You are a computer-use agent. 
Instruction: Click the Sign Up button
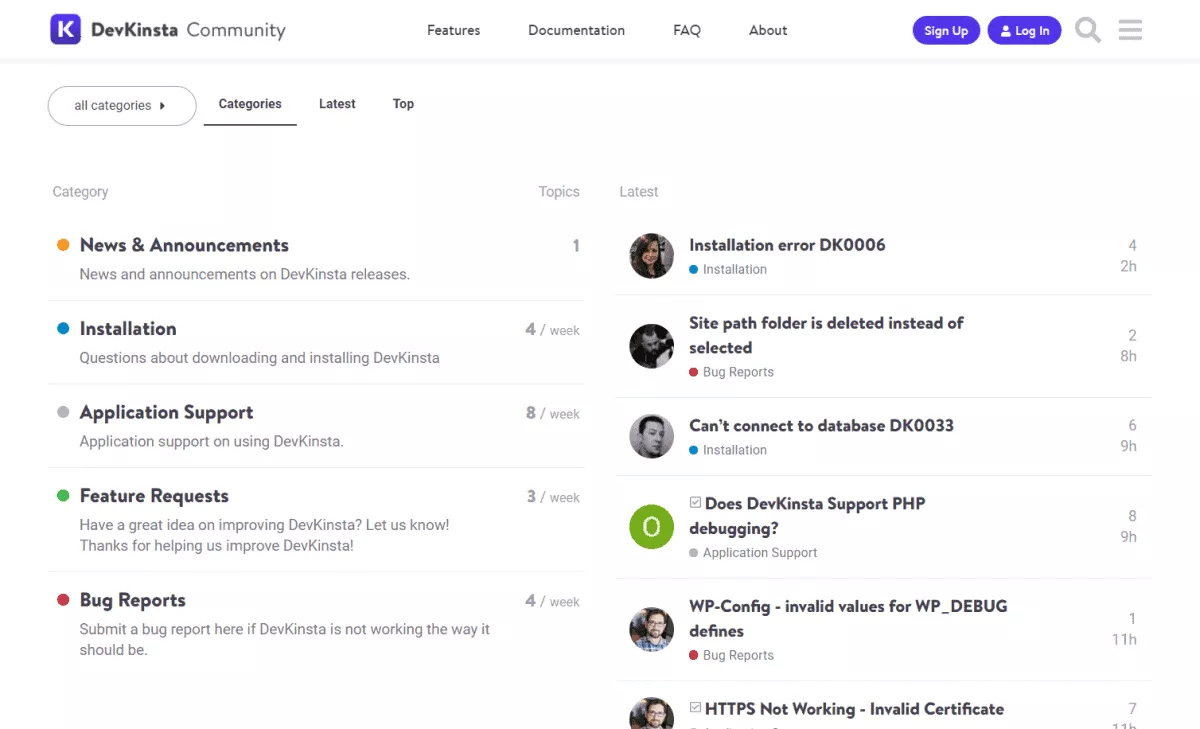click(x=946, y=31)
